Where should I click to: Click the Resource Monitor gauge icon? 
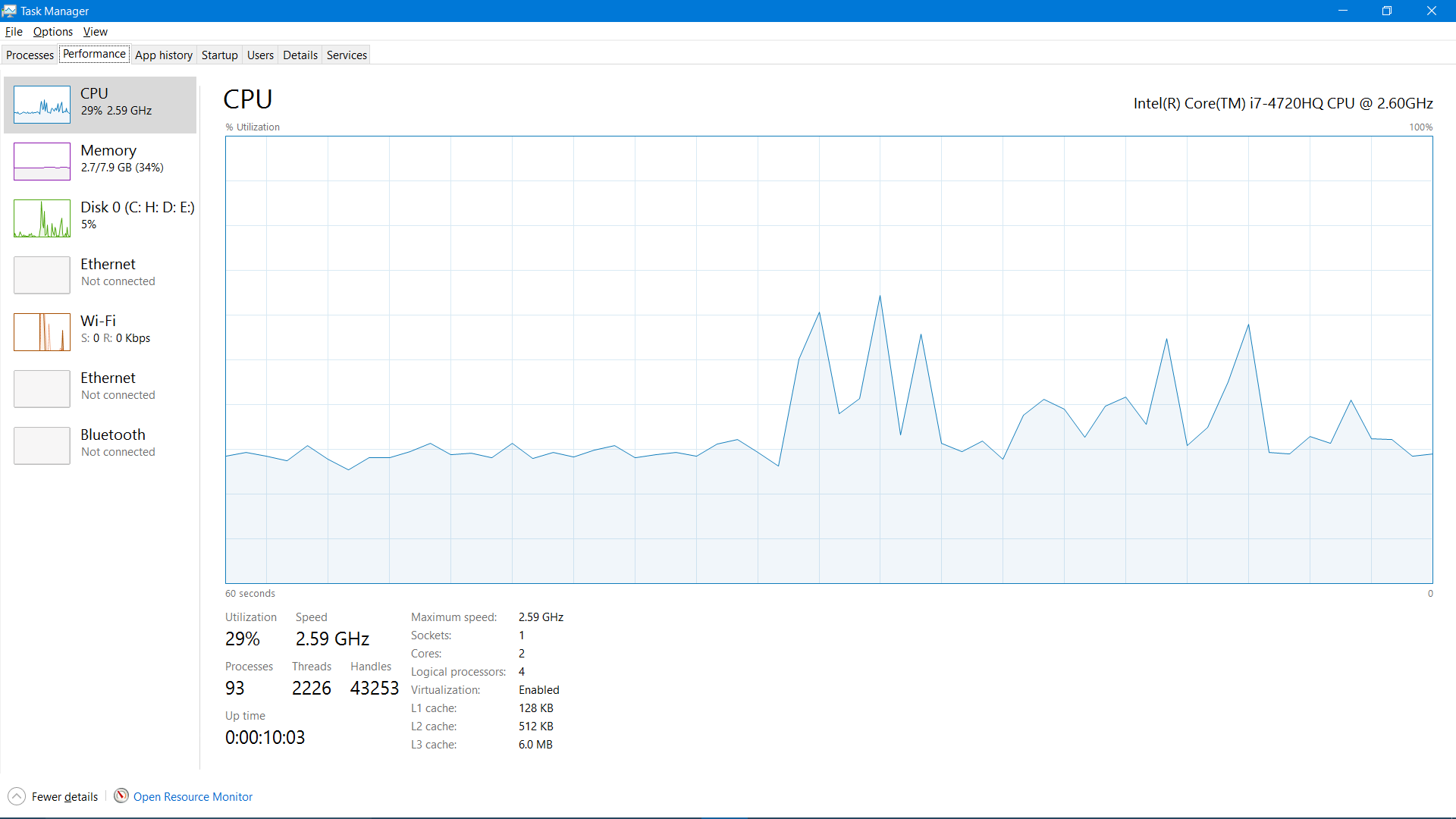pos(121,795)
